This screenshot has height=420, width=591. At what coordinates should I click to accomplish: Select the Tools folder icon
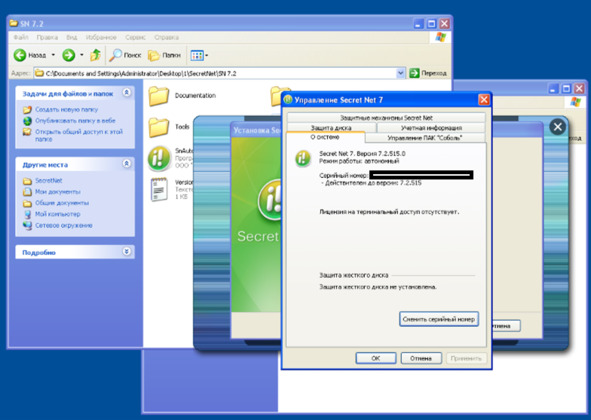[159, 127]
